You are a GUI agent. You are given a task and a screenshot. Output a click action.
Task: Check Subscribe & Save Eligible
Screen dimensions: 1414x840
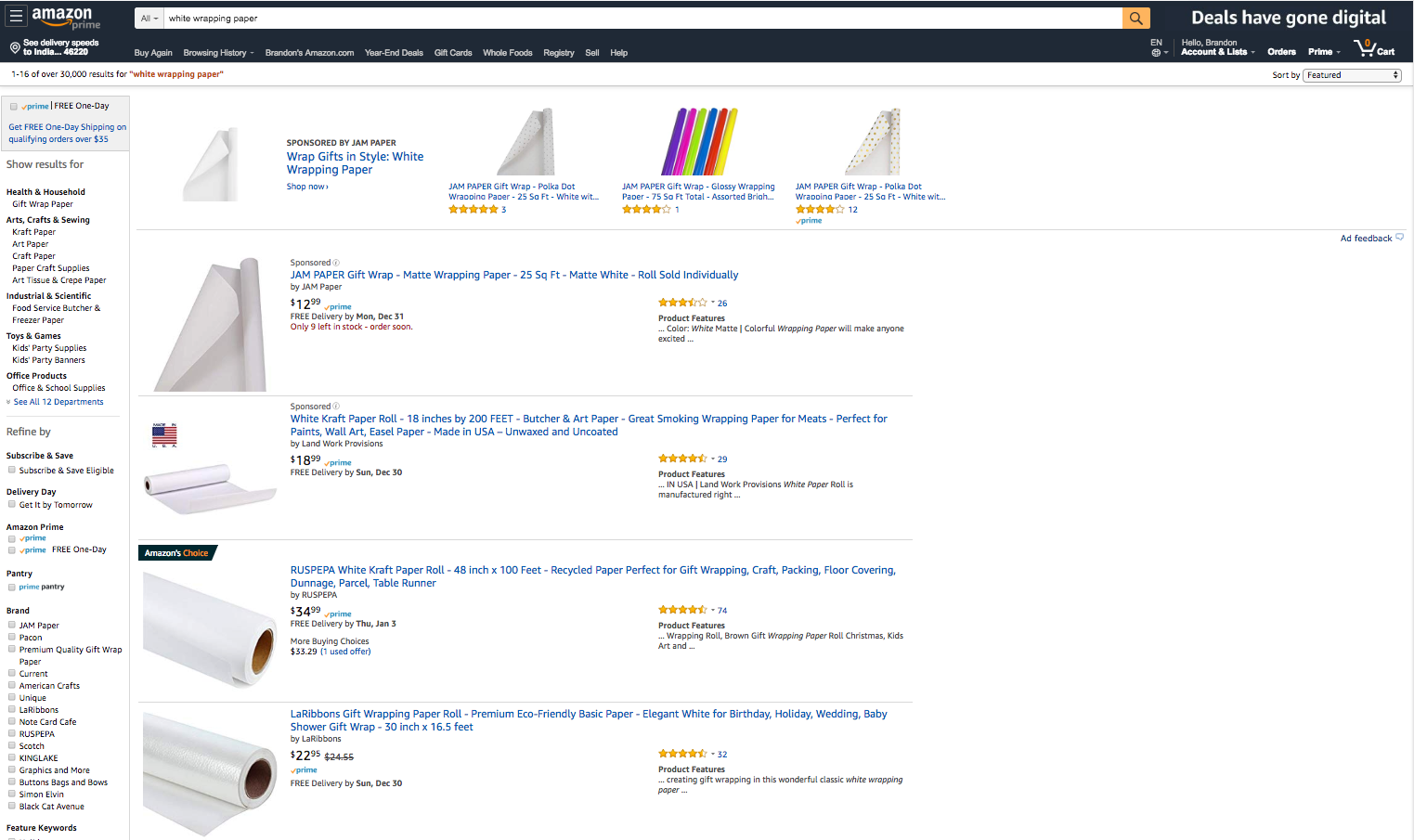(12, 470)
